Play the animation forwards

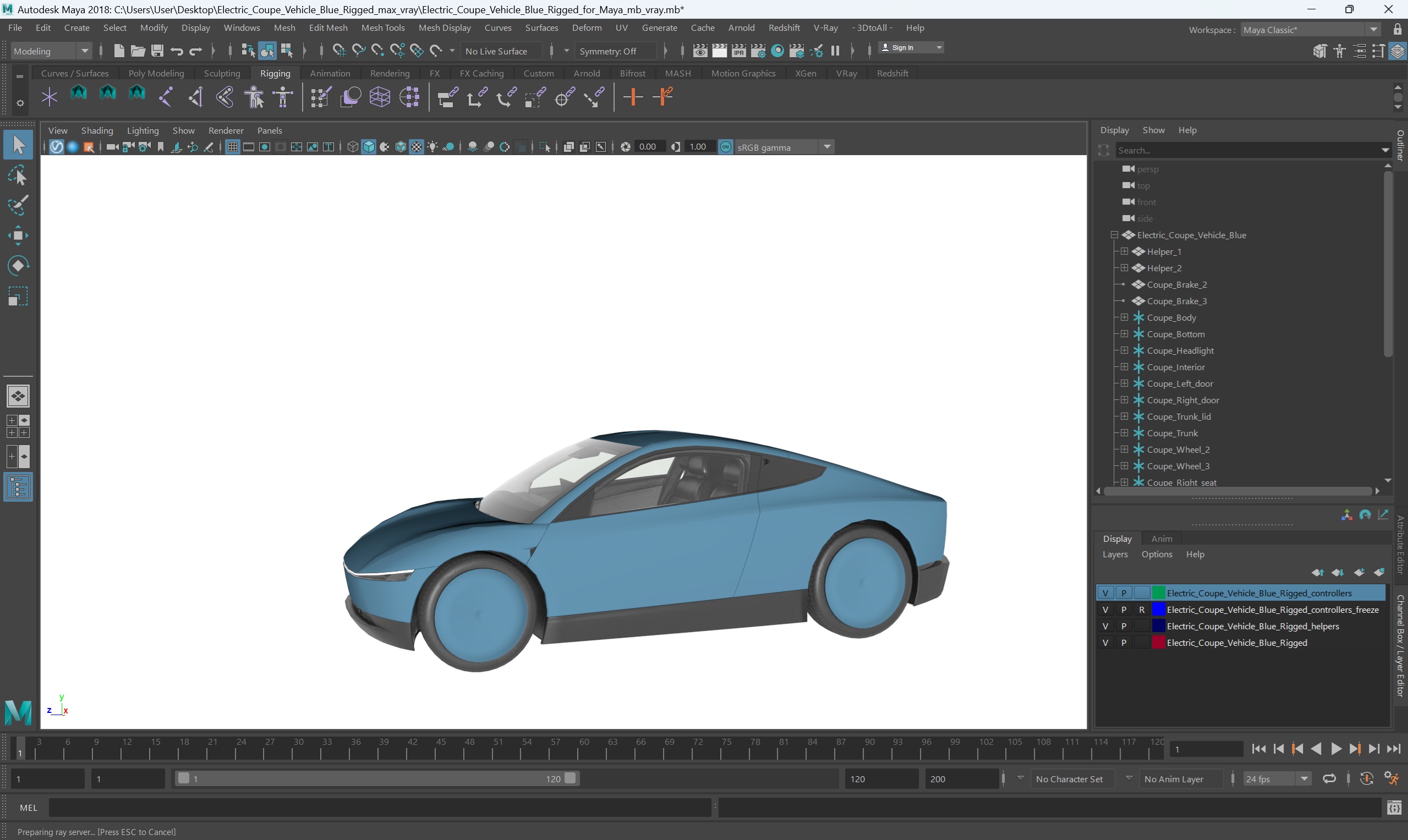pos(1336,749)
